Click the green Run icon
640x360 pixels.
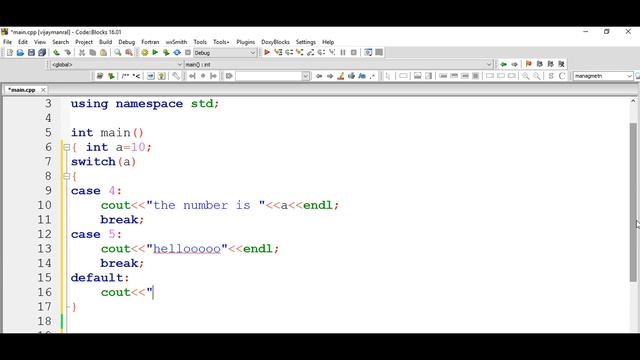tap(155, 53)
